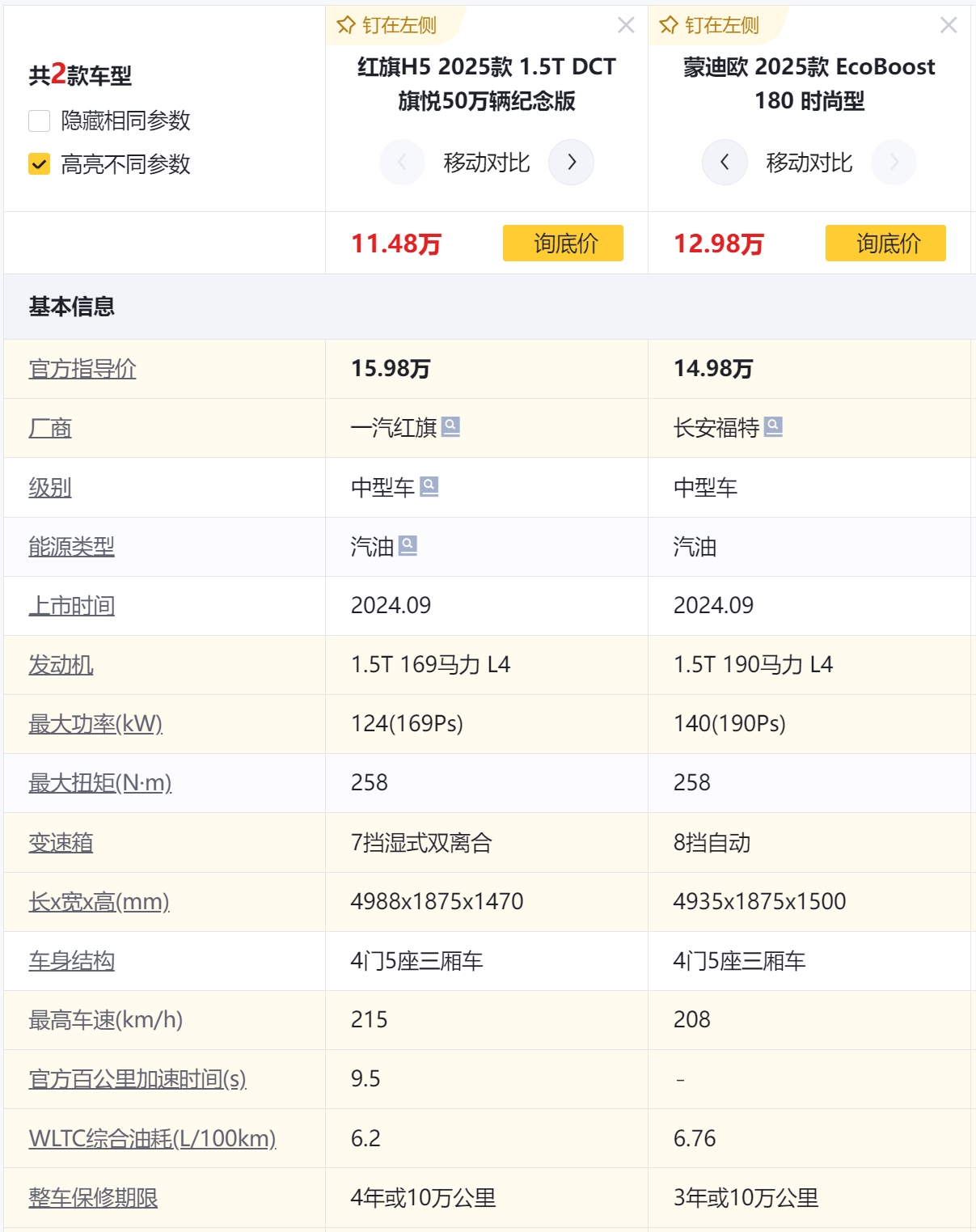Click the 1.5T 169马力 L4 engine value

(x=431, y=665)
